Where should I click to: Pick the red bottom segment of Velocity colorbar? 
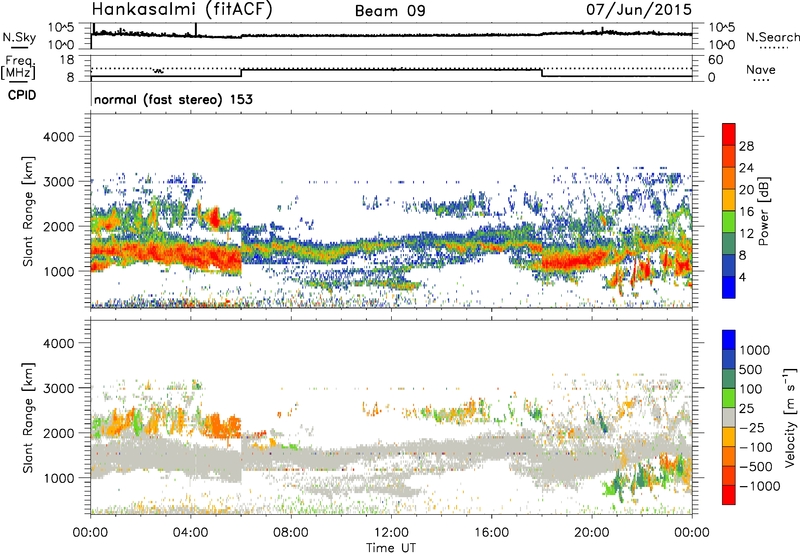point(729,494)
